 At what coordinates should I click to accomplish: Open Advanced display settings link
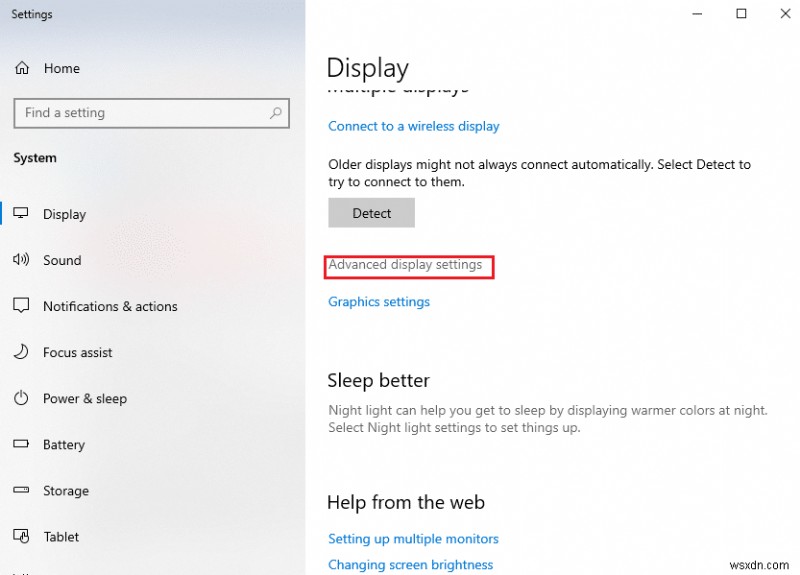click(x=405, y=265)
